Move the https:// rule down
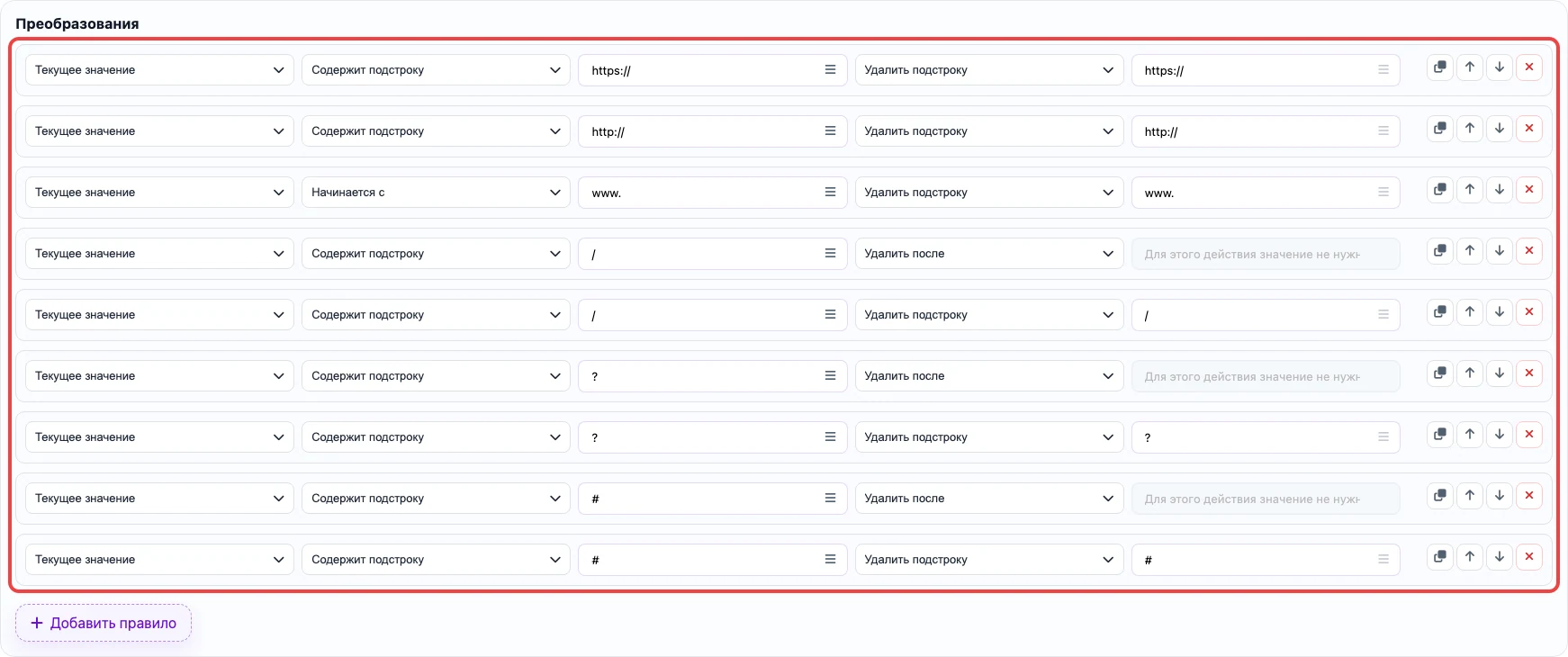This screenshot has width=1568, height=657. point(1500,67)
